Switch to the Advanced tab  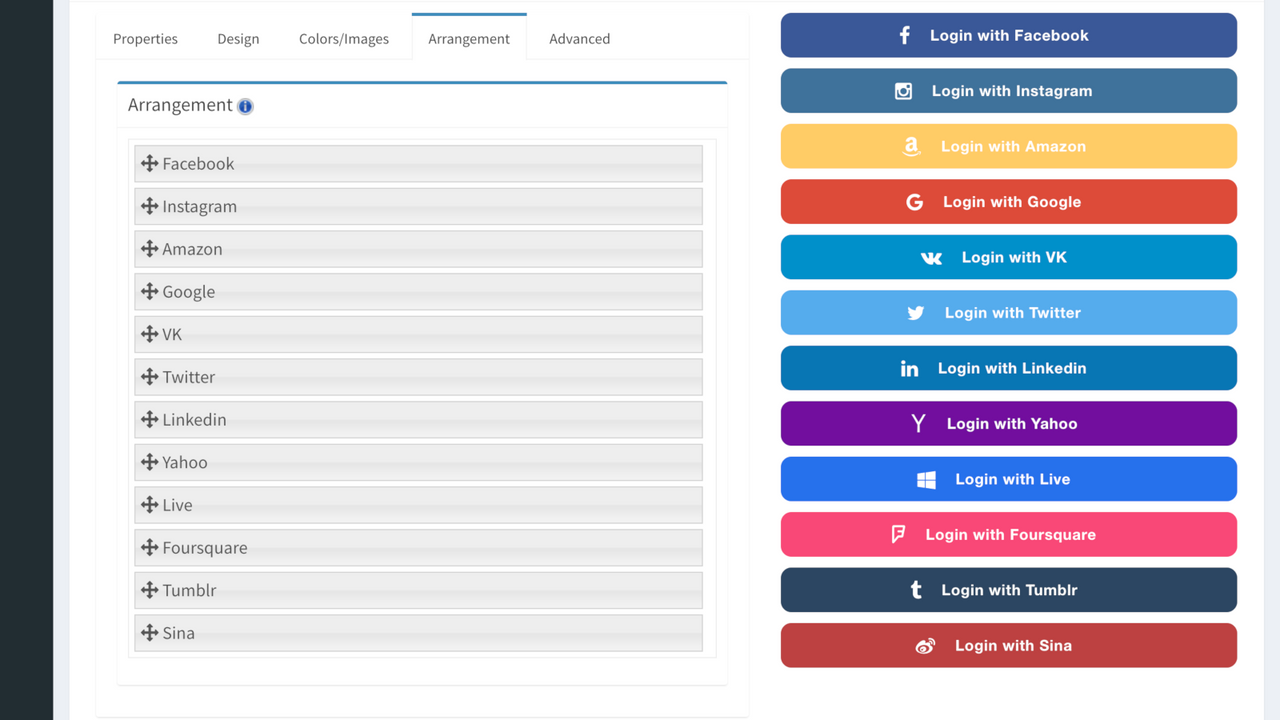click(579, 38)
